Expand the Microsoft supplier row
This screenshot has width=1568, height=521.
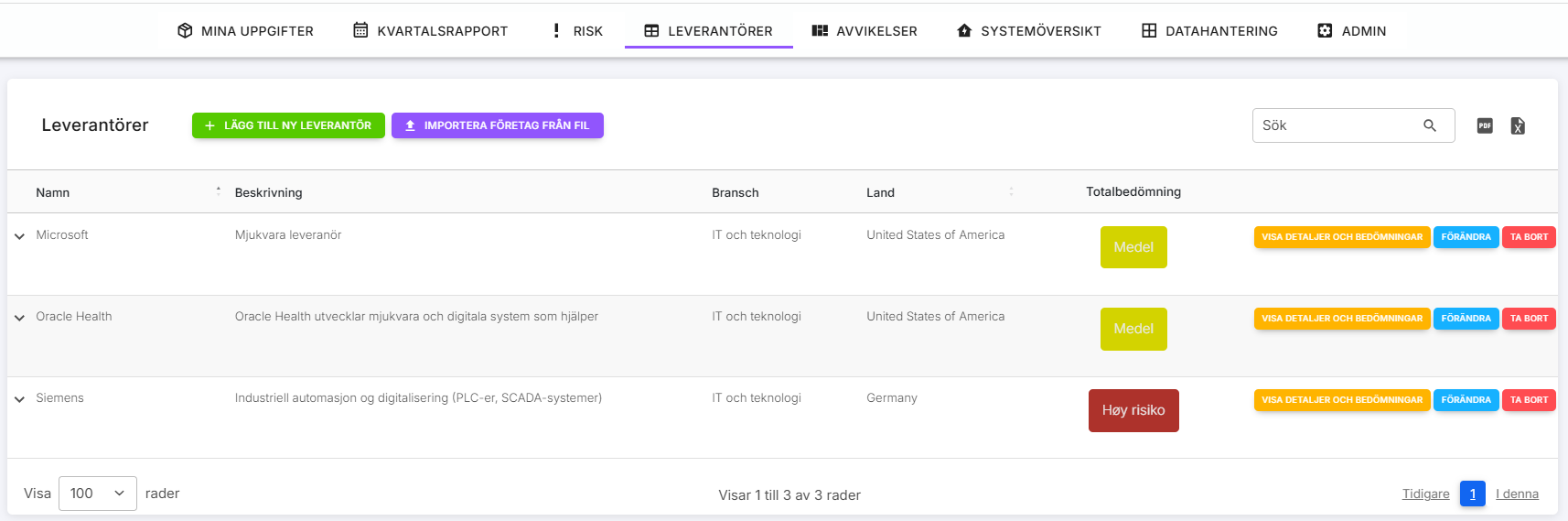pos(19,236)
